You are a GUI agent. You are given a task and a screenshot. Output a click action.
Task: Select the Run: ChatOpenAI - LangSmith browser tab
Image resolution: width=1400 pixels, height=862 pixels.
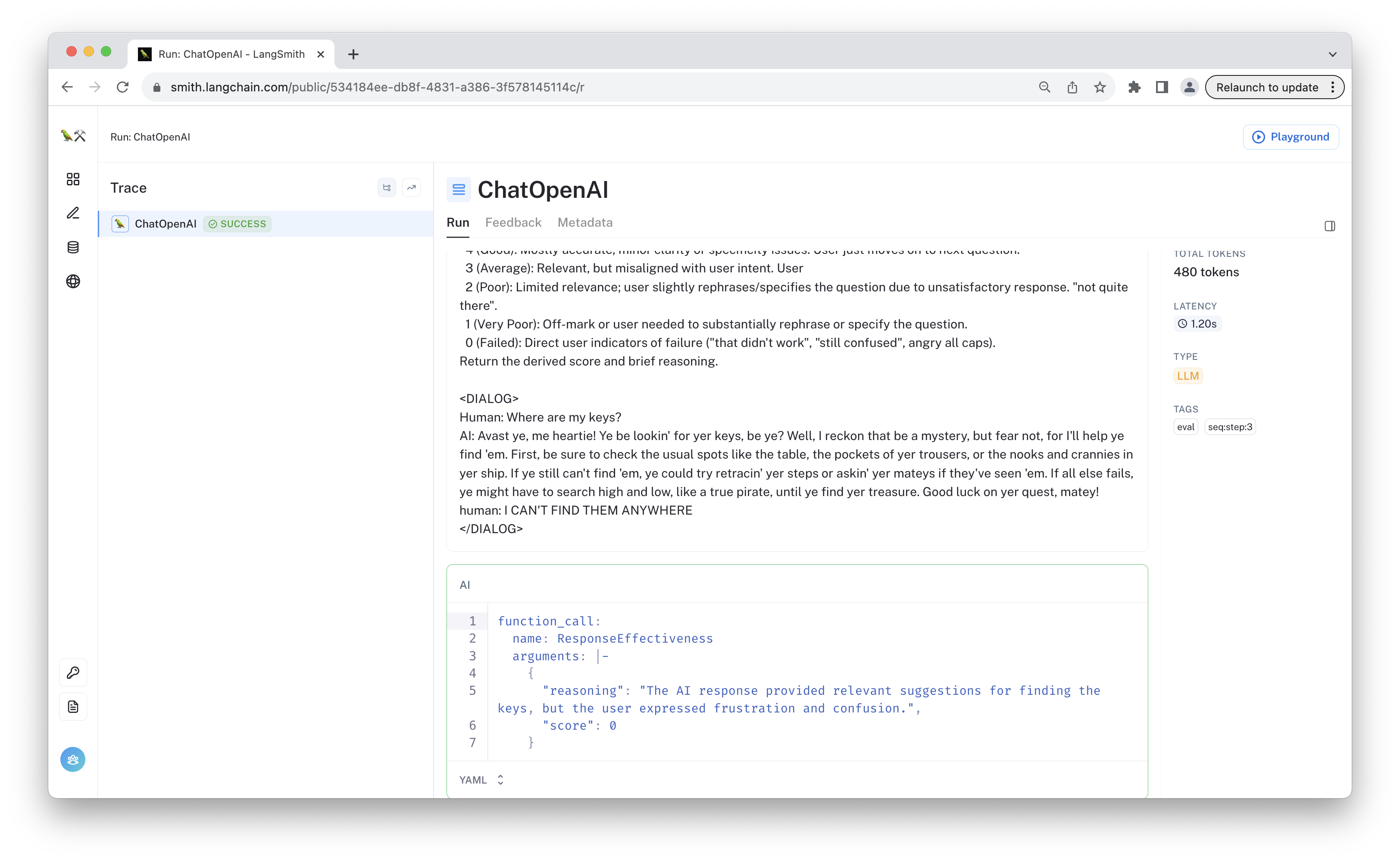coord(231,54)
